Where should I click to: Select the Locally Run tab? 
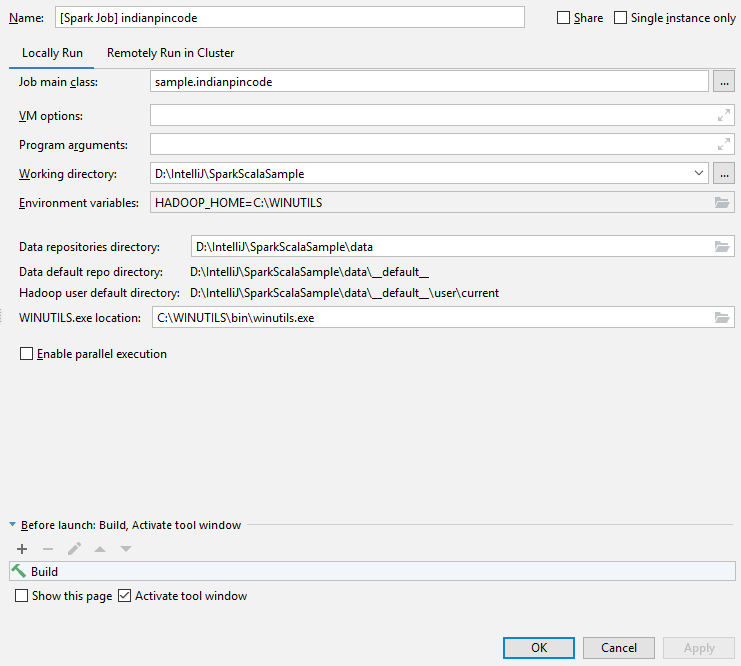click(51, 53)
